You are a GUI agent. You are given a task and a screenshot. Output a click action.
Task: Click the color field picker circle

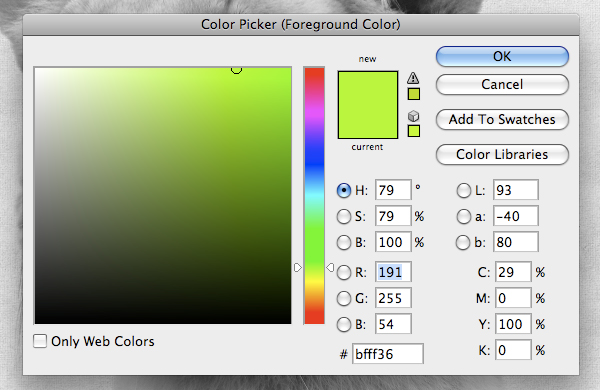tap(236, 69)
